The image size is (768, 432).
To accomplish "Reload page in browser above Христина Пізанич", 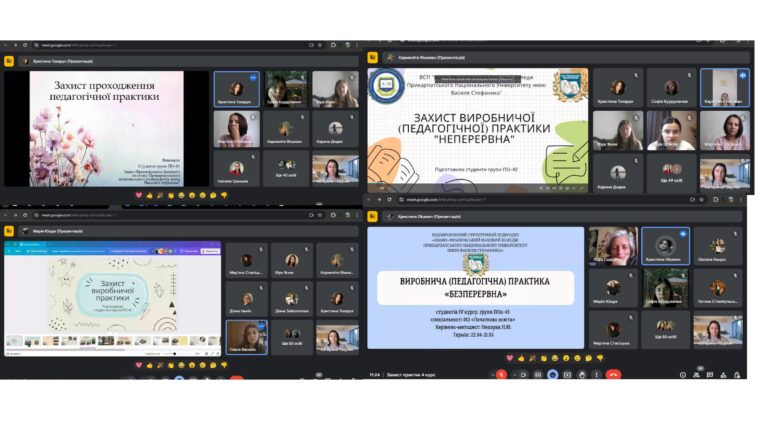I will coord(389,199).
